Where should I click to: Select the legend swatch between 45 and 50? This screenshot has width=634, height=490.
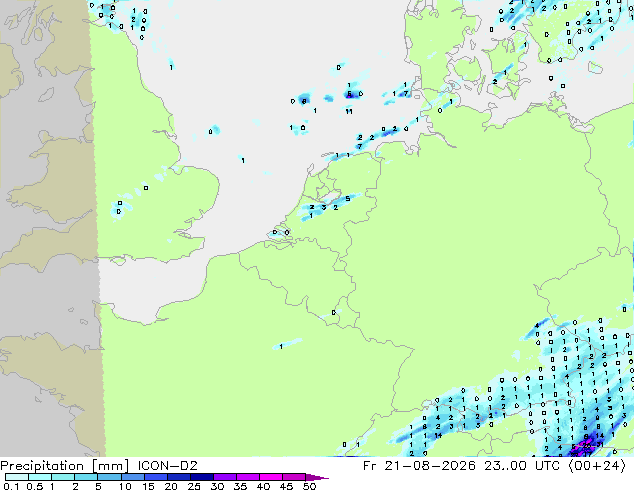294,477
